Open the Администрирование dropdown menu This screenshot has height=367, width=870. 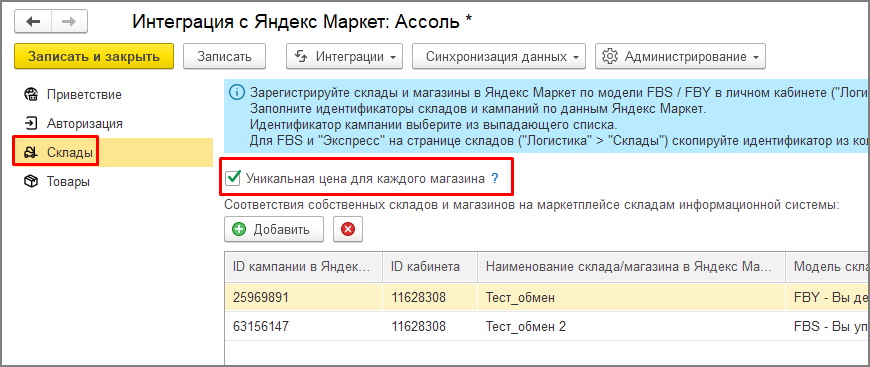[680, 57]
